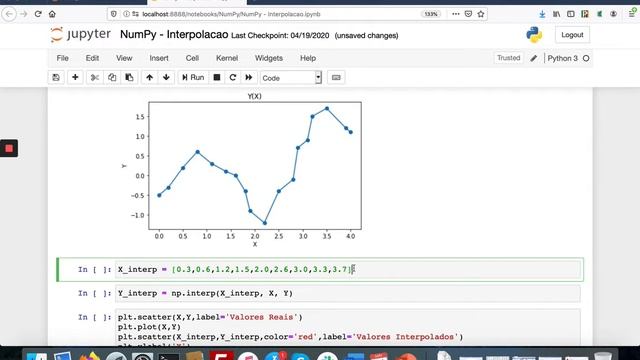Go forward in browser history
This screenshot has width=640, height=360.
[x=24, y=14]
